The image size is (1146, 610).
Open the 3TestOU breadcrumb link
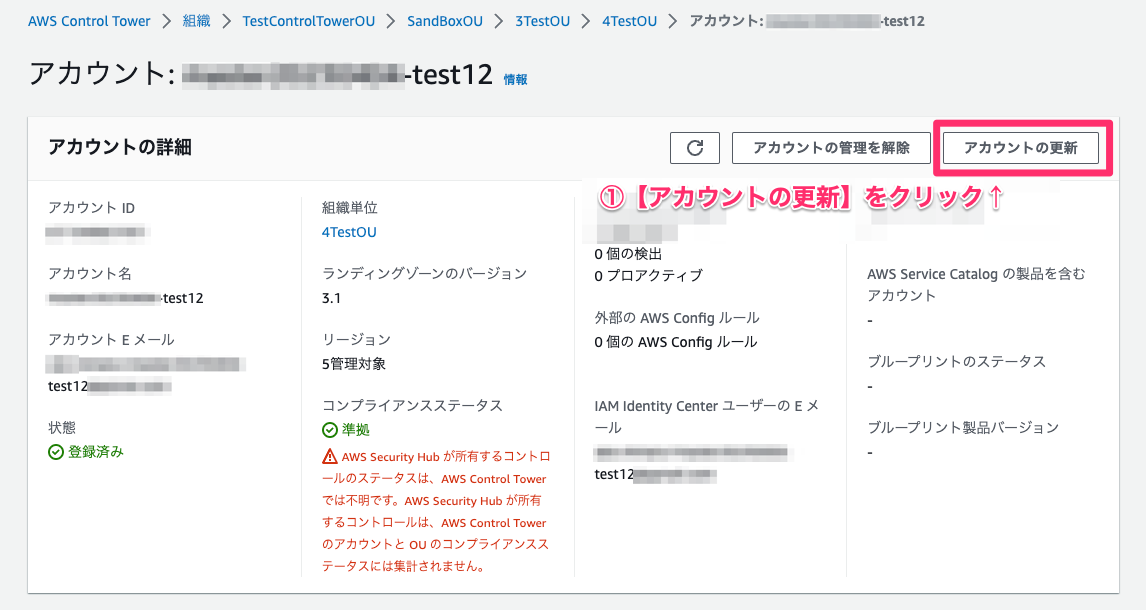(542, 21)
